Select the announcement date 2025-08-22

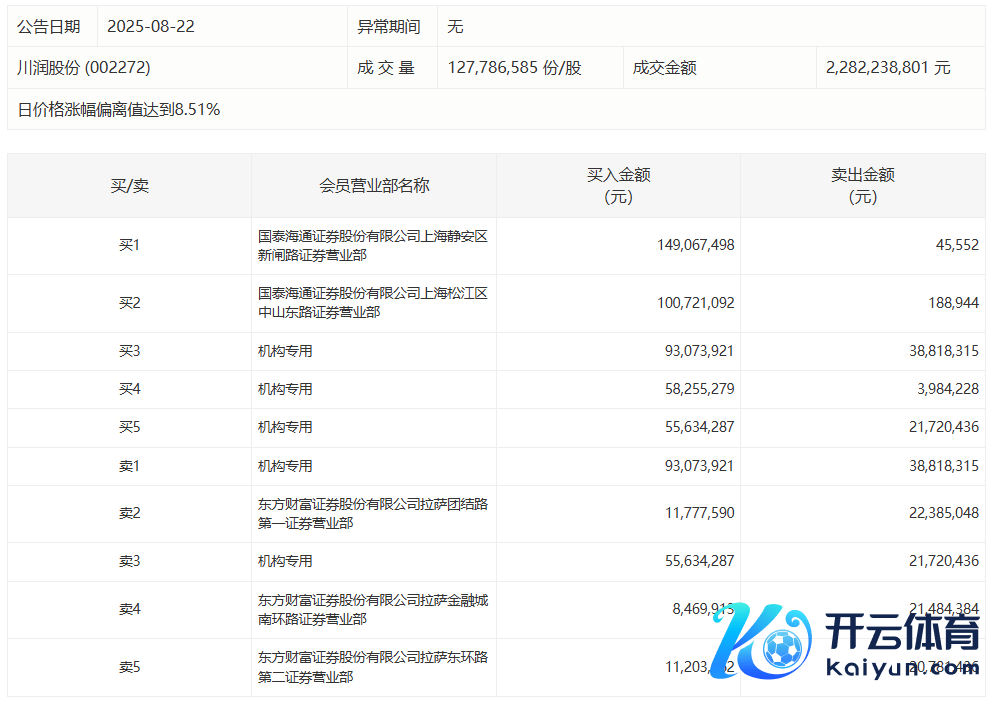coord(150,27)
